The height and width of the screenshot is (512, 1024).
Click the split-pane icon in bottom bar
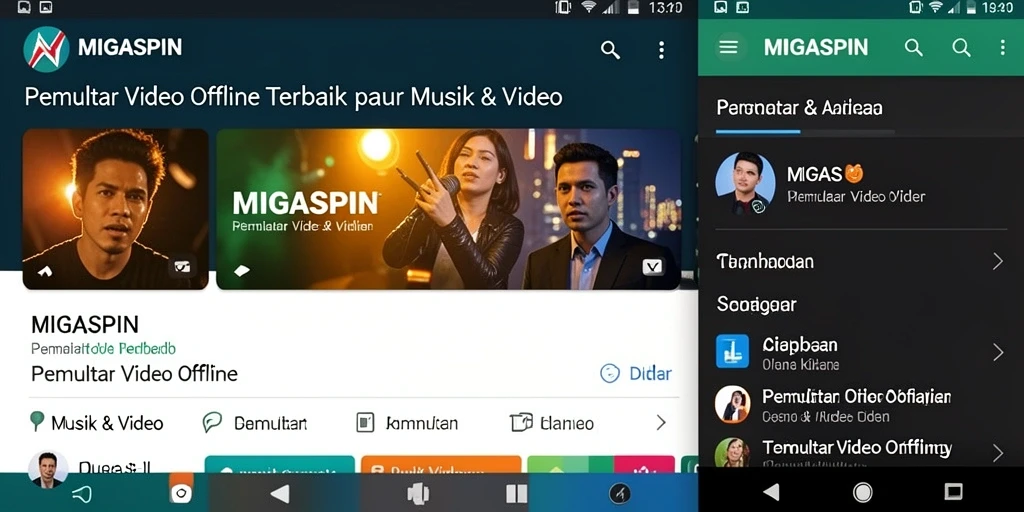pyautogui.click(x=516, y=494)
